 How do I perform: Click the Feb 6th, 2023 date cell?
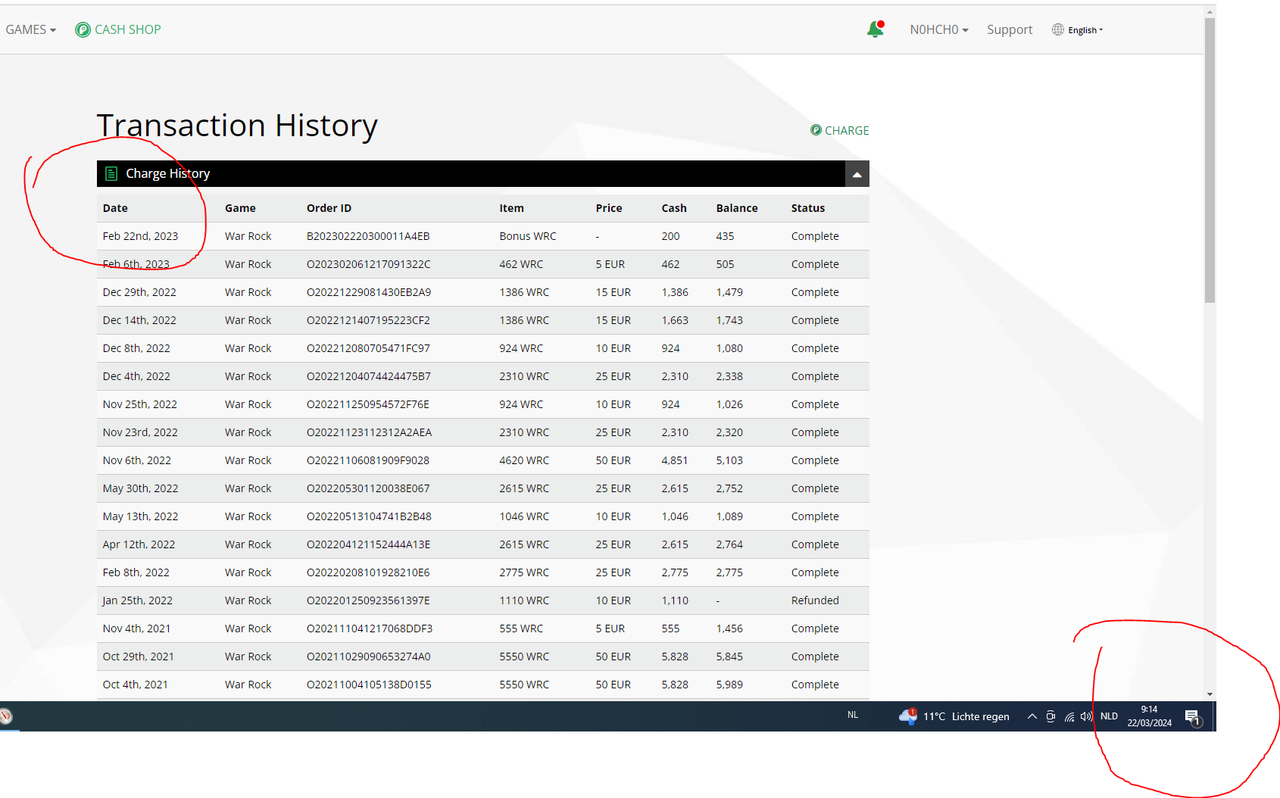[x=136, y=264]
